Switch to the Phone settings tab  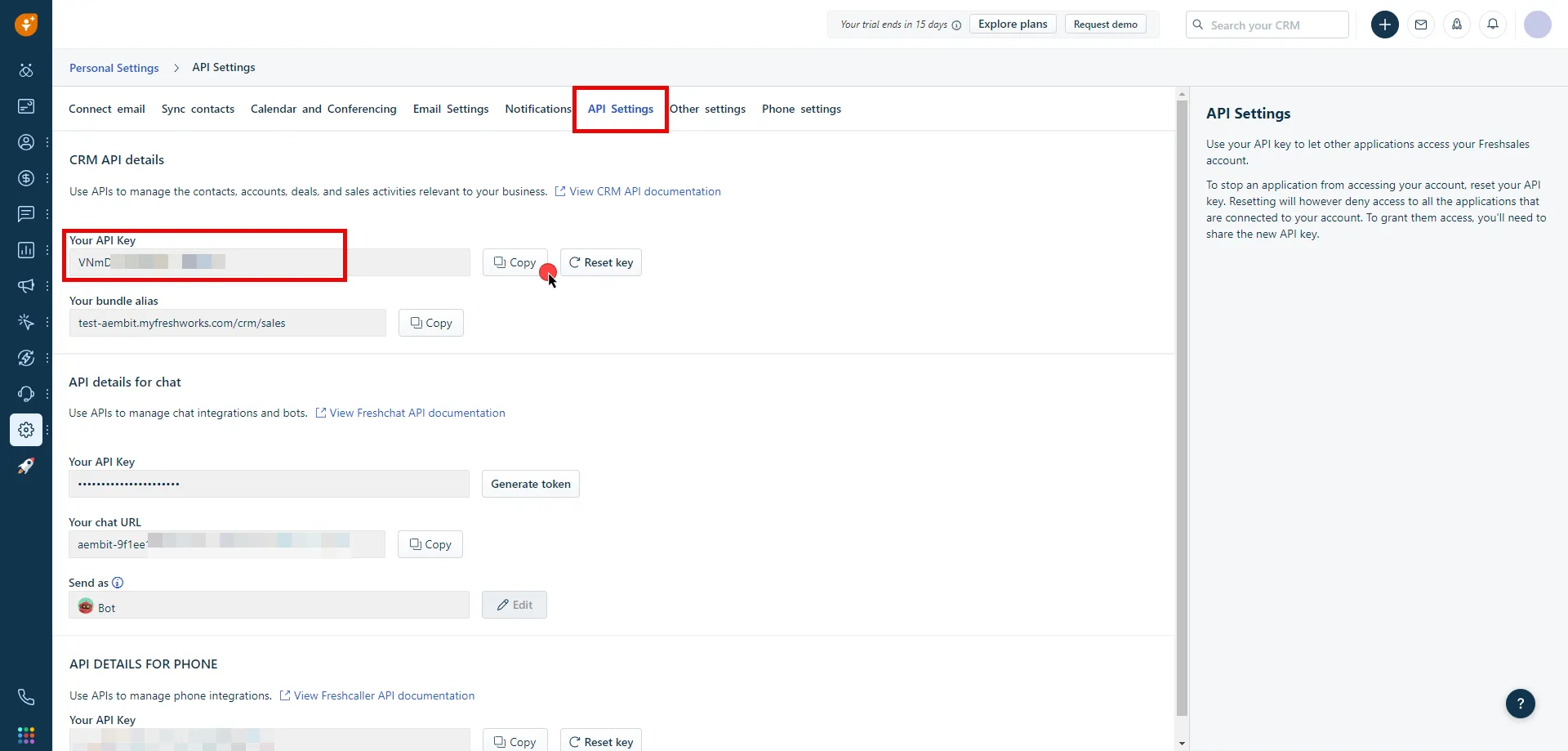(801, 109)
